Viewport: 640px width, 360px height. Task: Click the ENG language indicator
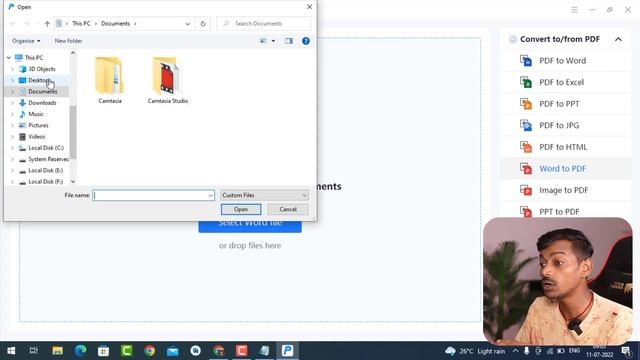coord(574,351)
